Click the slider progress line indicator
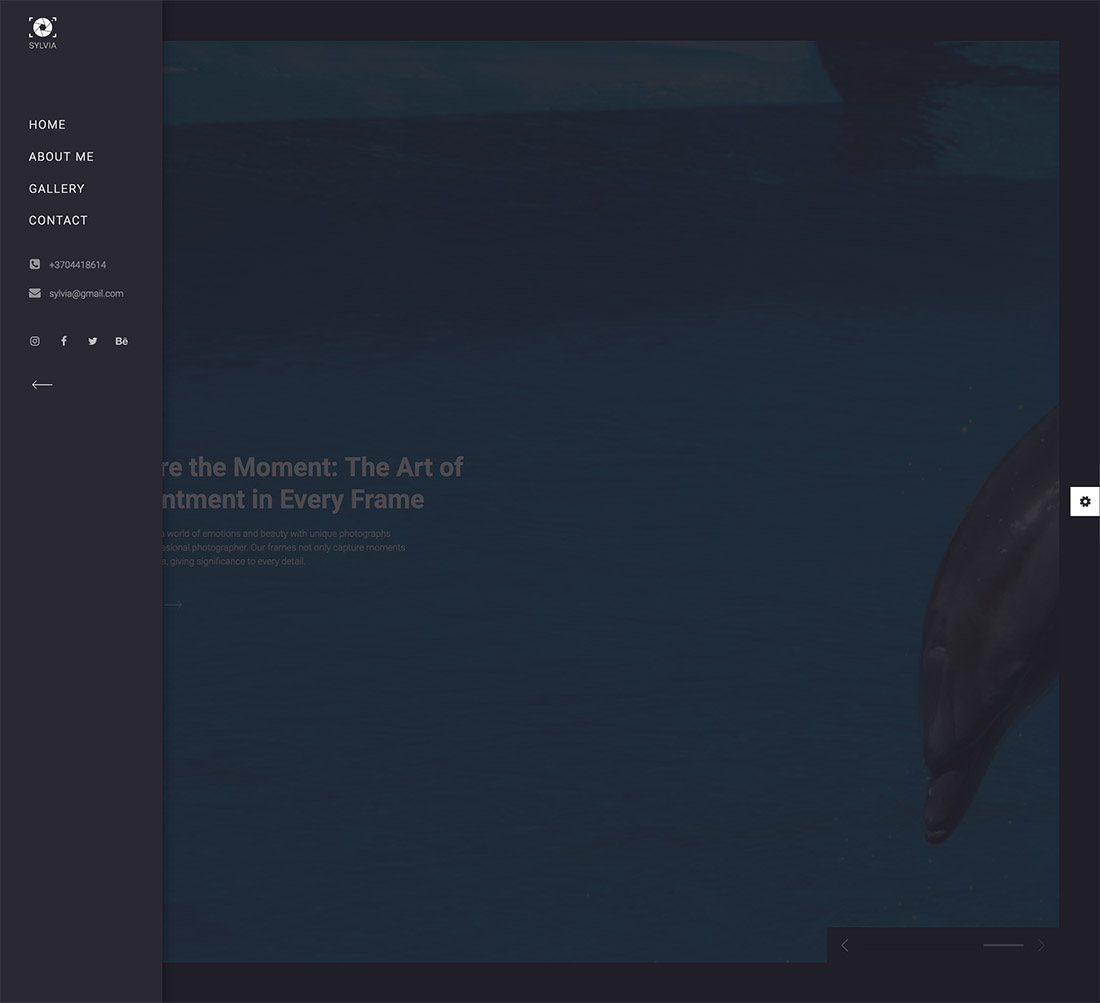This screenshot has width=1100, height=1003. coord(1003,945)
